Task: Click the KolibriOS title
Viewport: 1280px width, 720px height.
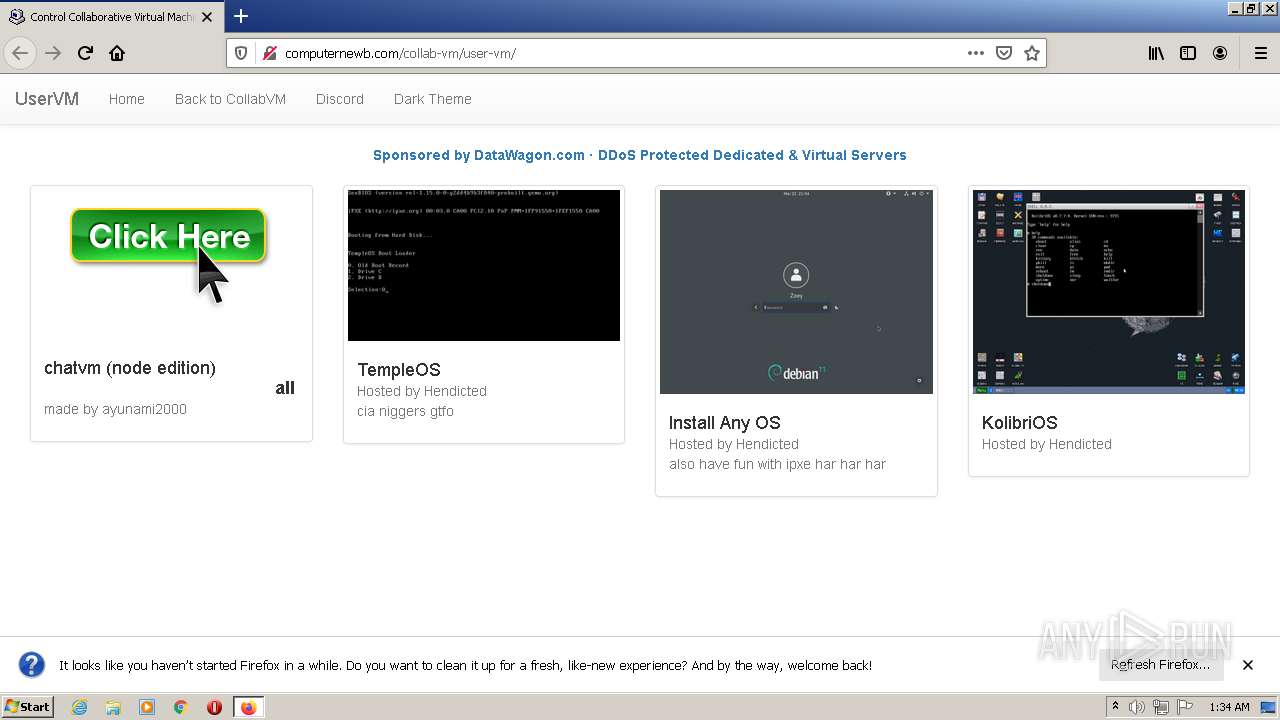Action: coord(1020,423)
